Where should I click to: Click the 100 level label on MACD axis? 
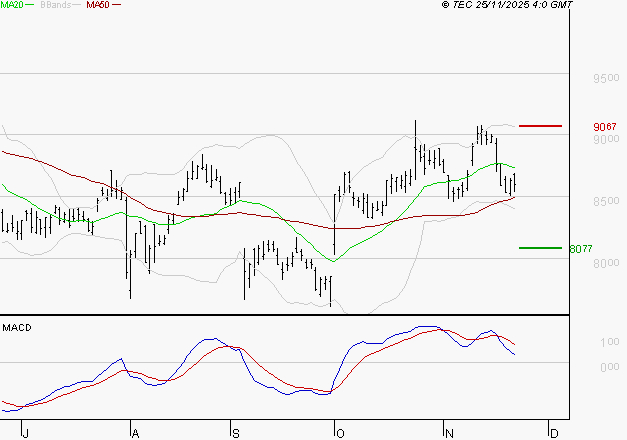point(583,343)
